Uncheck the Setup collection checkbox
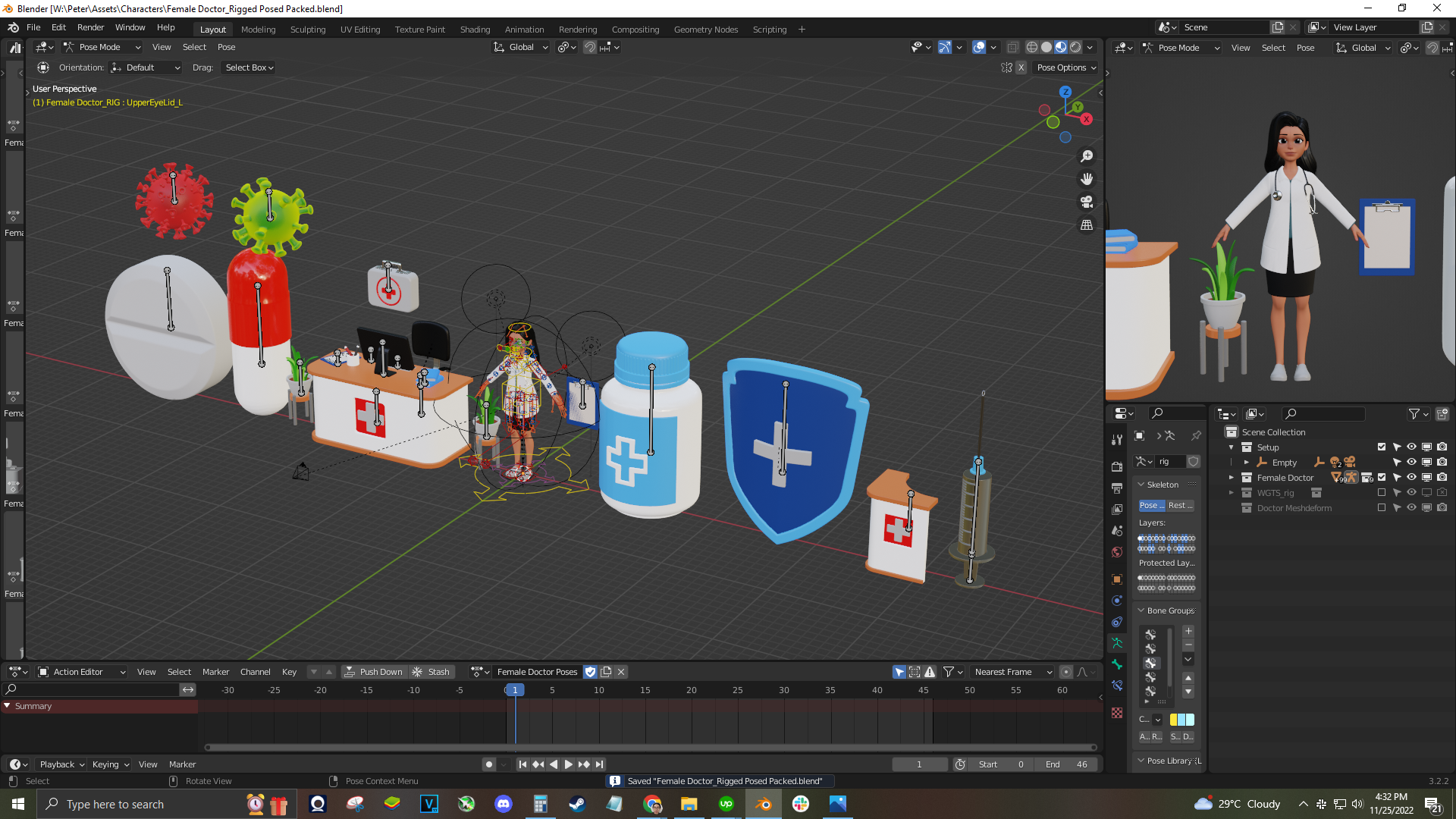 pyautogui.click(x=1382, y=447)
